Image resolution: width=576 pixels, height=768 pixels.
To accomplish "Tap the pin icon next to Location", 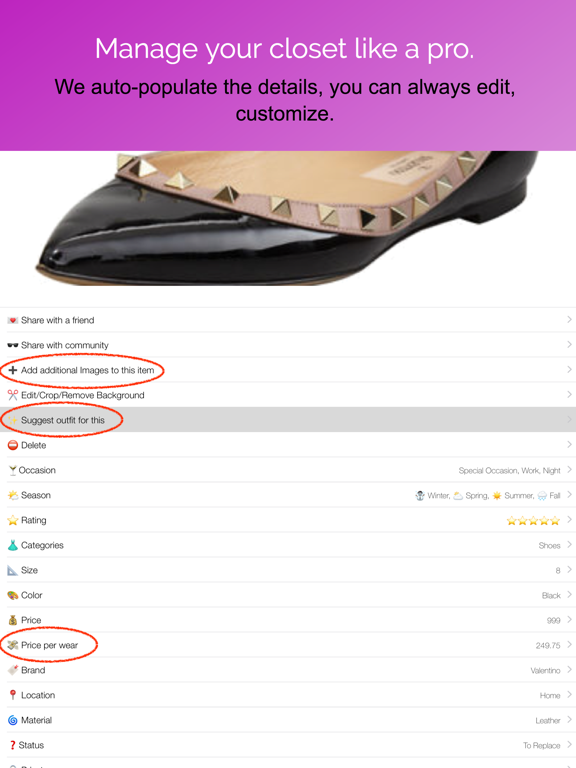I will pos(13,695).
